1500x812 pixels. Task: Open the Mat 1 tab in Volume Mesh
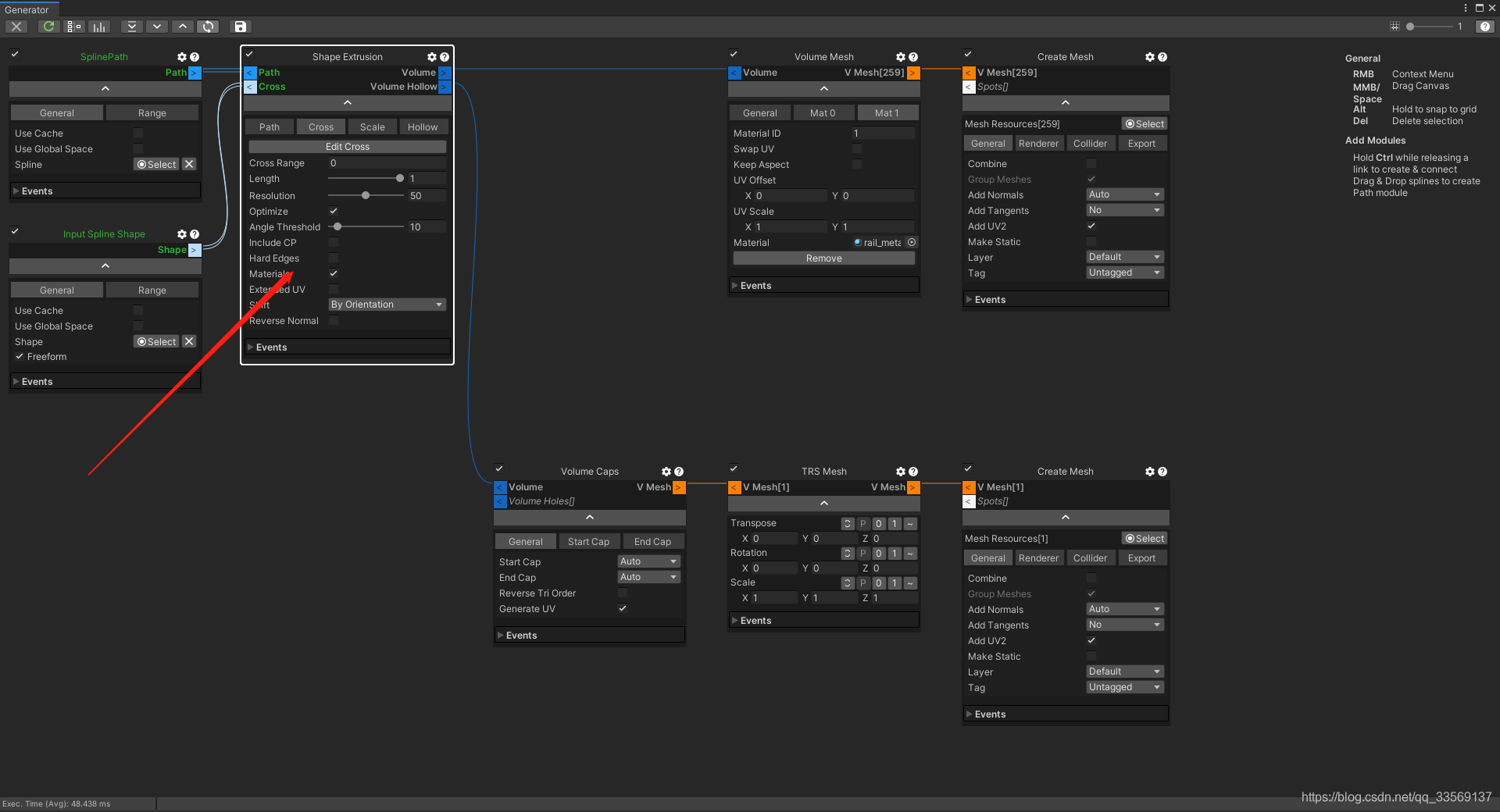[x=887, y=113]
